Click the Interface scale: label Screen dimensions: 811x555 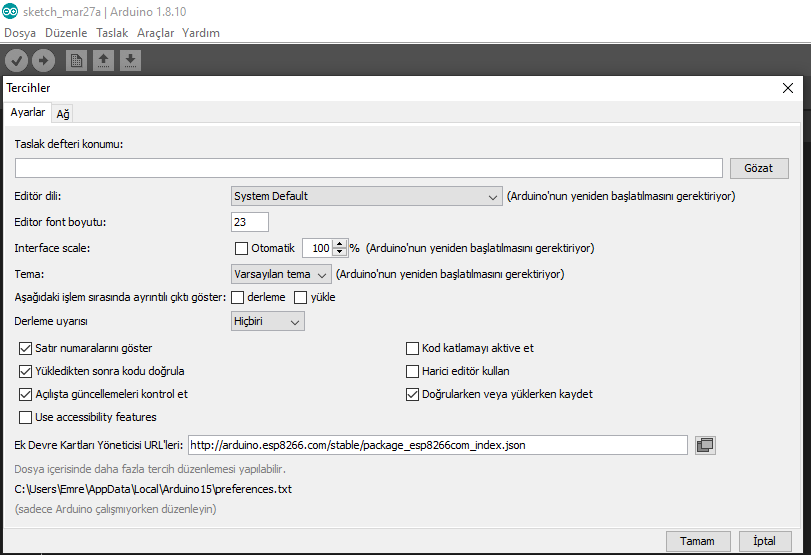tap(52, 248)
